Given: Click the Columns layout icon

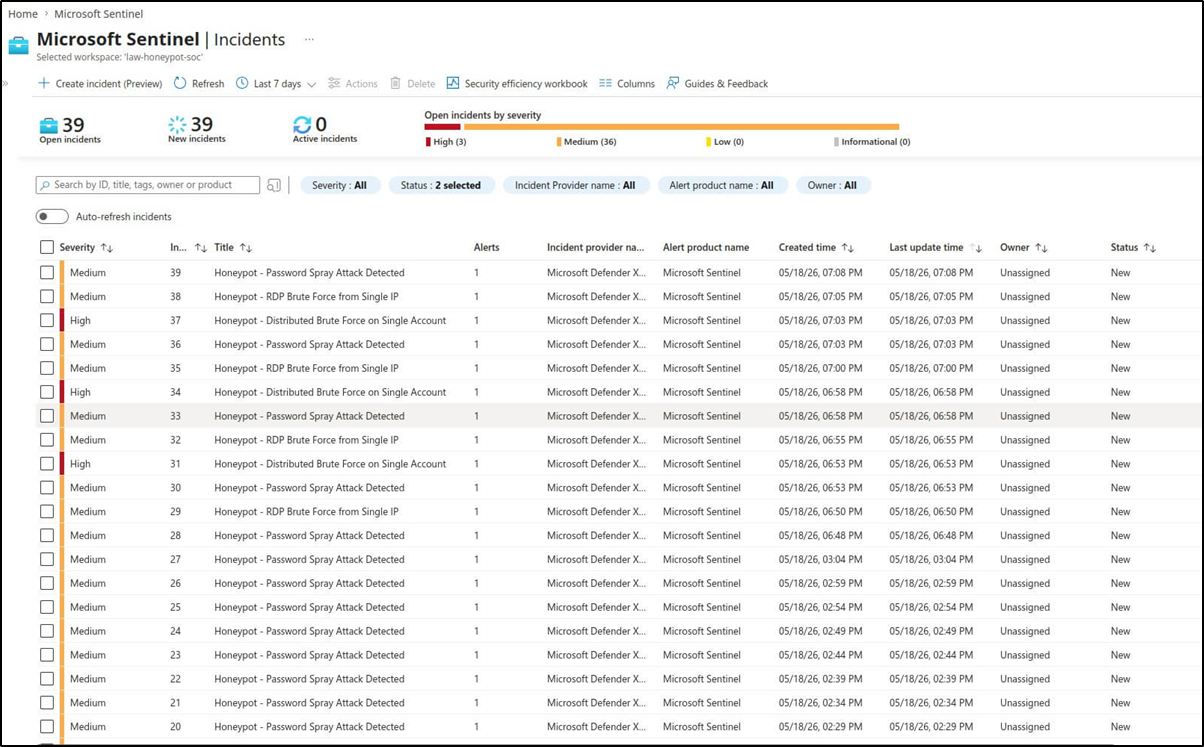Looking at the screenshot, I should (x=605, y=84).
